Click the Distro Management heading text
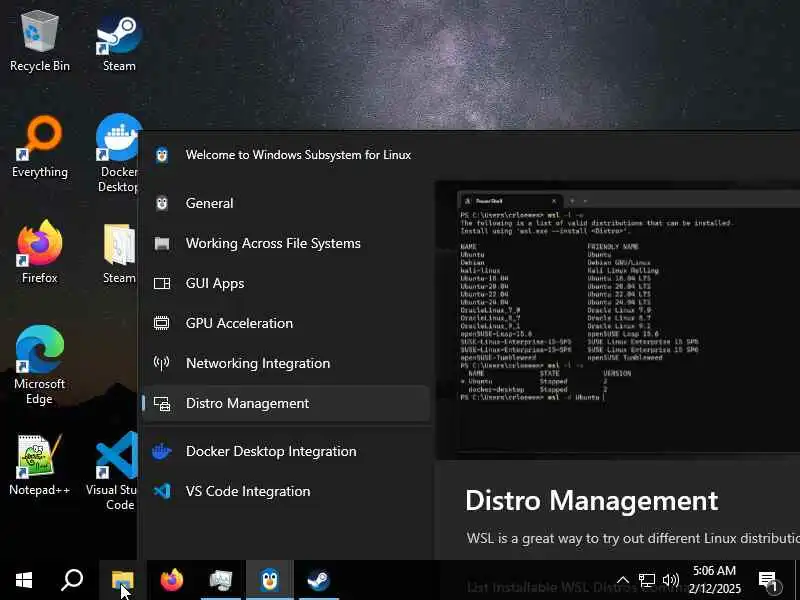 click(591, 501)
